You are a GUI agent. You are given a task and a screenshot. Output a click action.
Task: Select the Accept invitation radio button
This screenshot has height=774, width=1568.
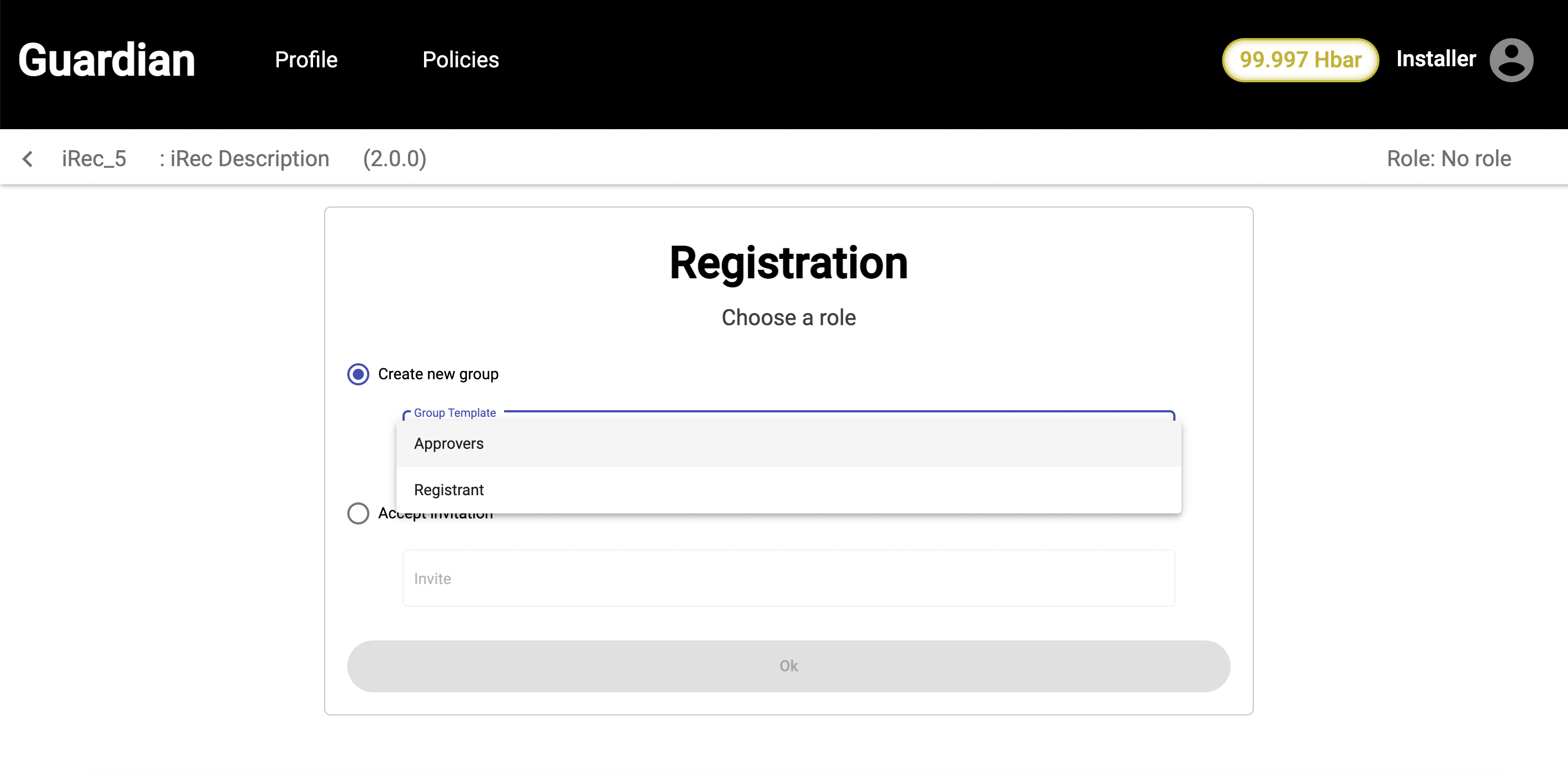(358, 513)
